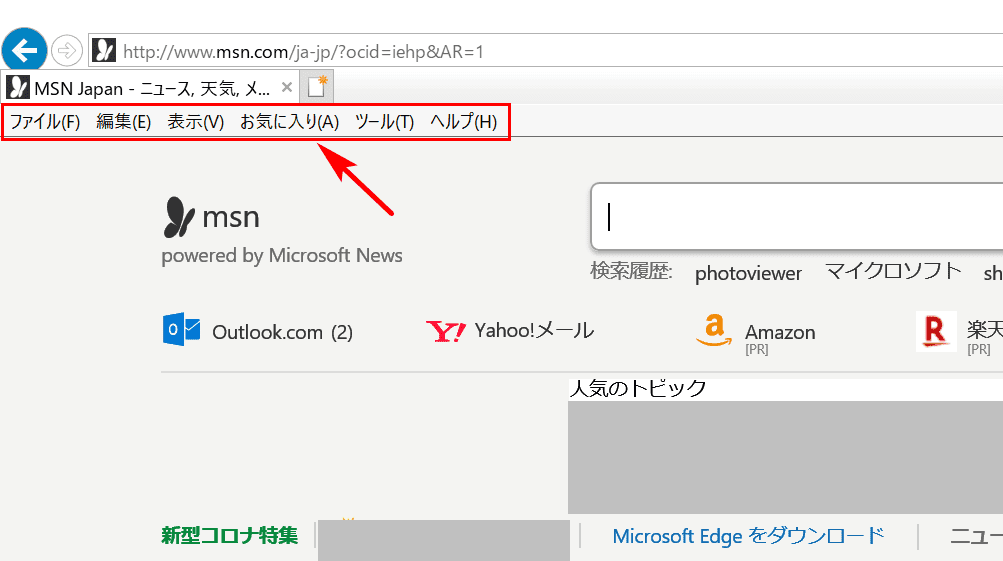Open Yahoo!メール link
Screen dimensions: 1003x561
click(x=534, y=330)
